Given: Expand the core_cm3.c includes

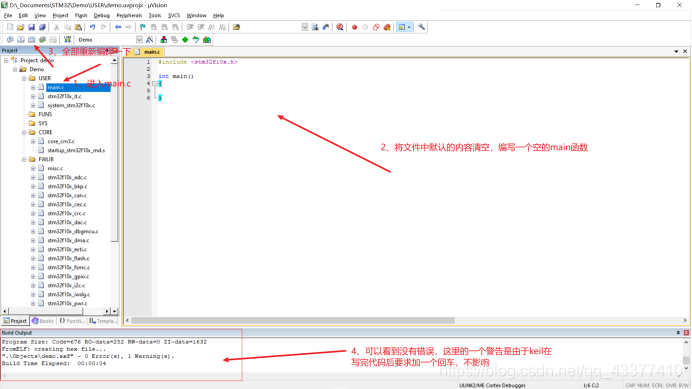Looking at the screenshot, I should pos(33,141).
